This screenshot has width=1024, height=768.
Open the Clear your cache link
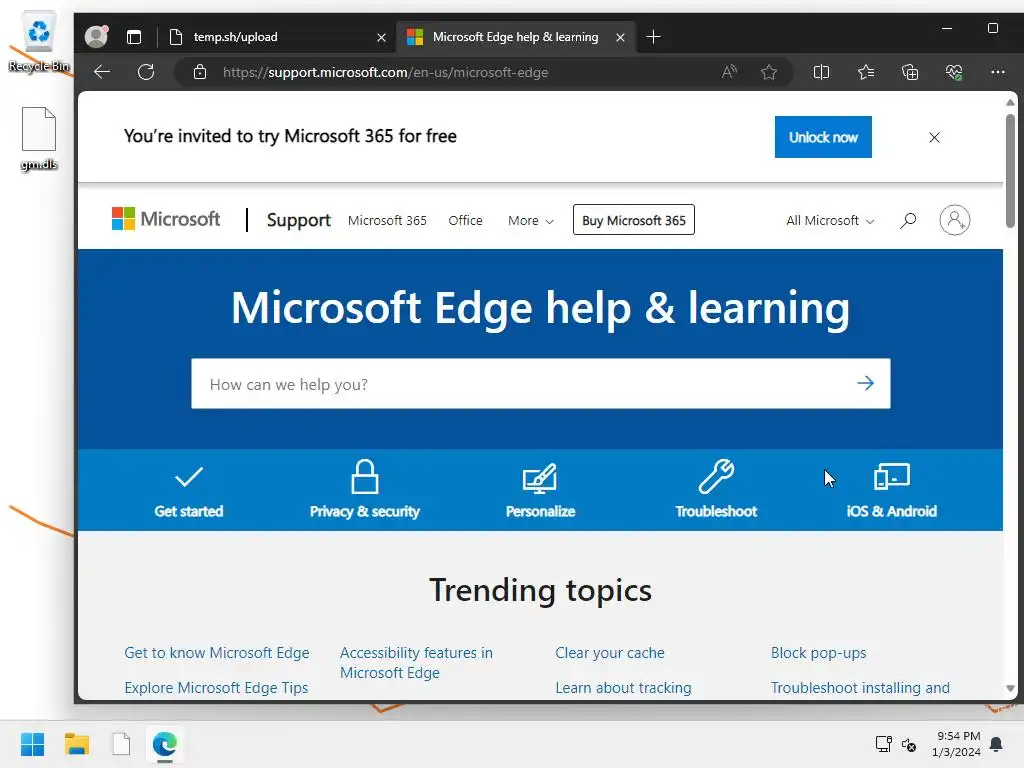coord(610,652)
